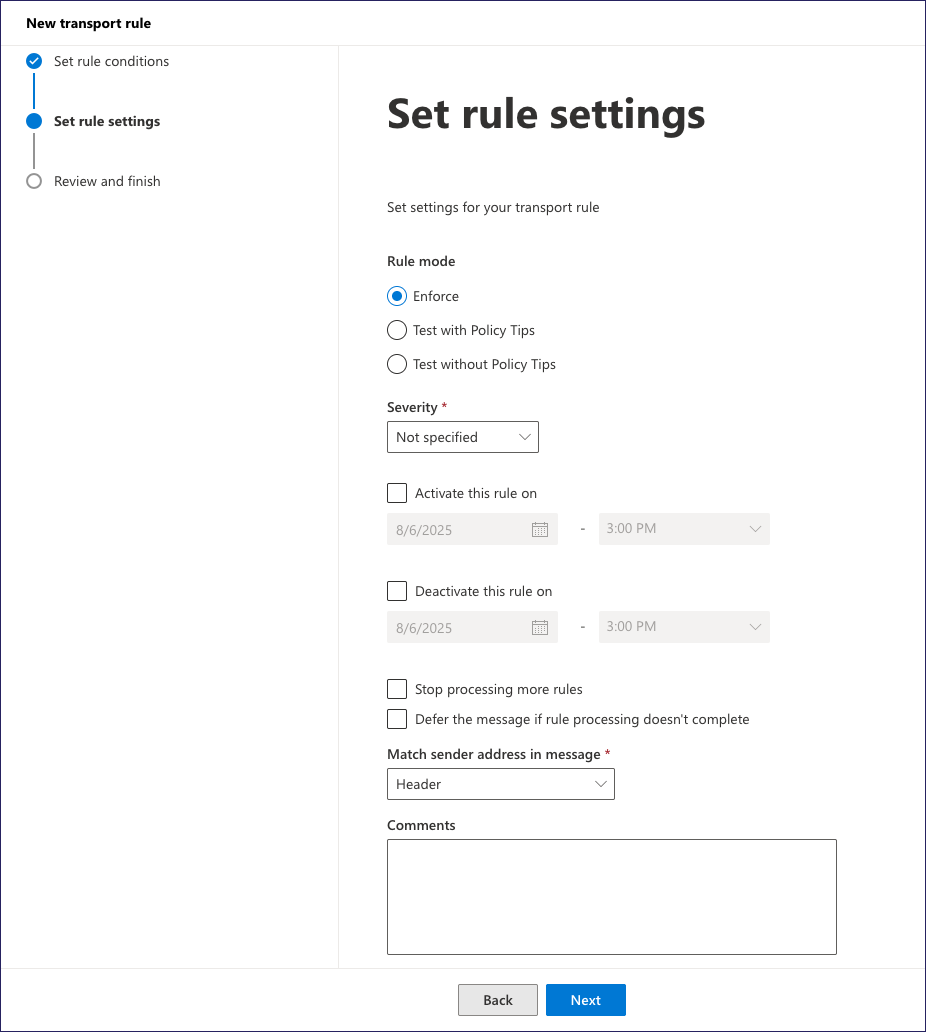The width and height of the screenshot is (926, 1032).
Task: Tick Defer the message if processing doesn't complete
Action: [397, 719]
